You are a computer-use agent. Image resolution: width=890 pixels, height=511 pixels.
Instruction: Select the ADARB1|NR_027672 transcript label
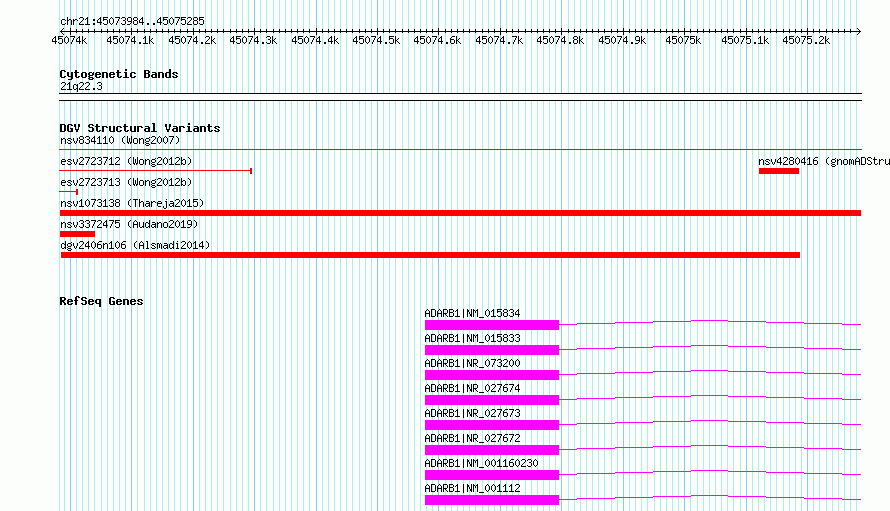(x=472, y=438)
